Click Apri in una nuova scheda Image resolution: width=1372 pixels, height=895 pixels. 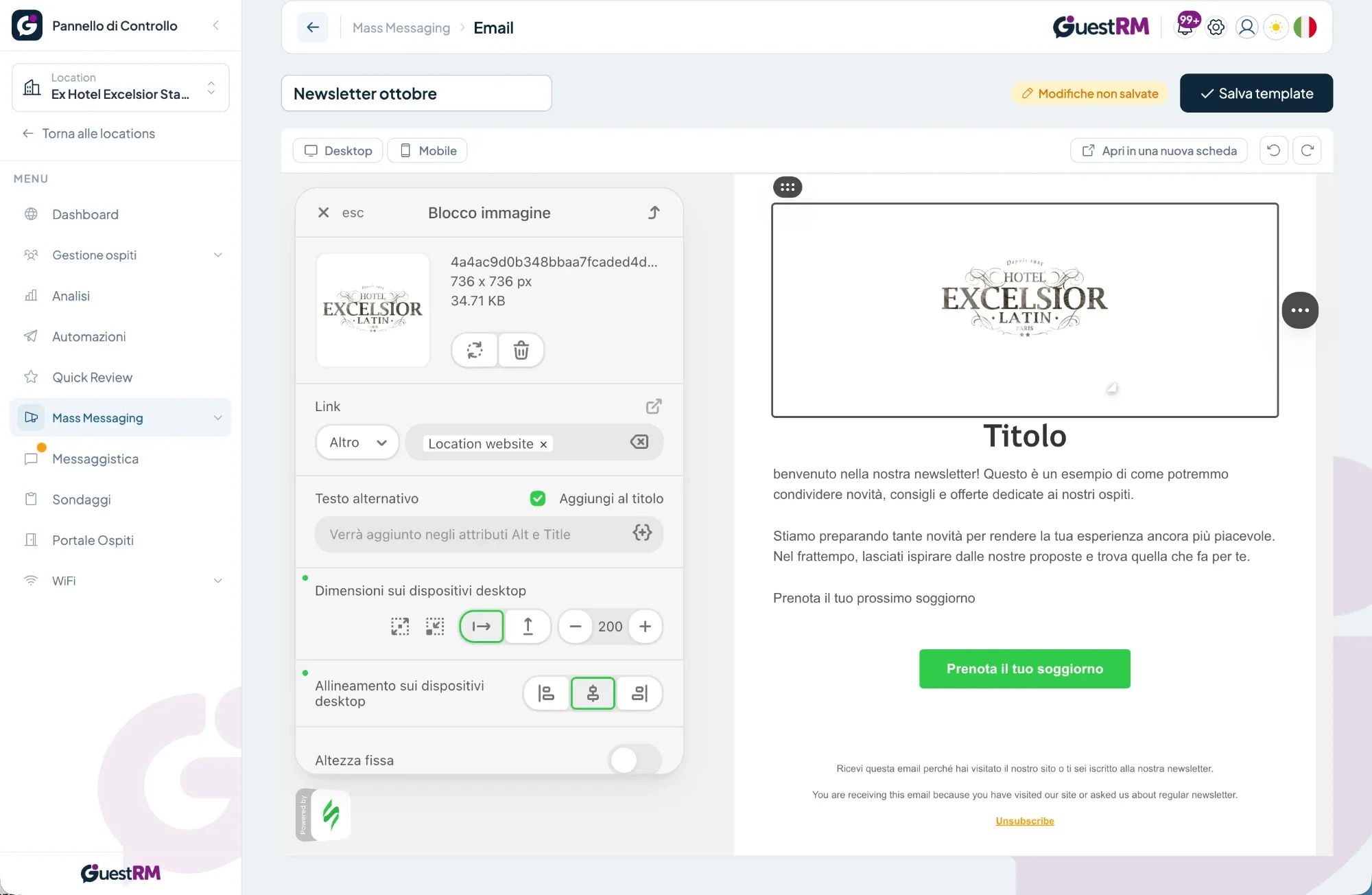point(1159,150)
